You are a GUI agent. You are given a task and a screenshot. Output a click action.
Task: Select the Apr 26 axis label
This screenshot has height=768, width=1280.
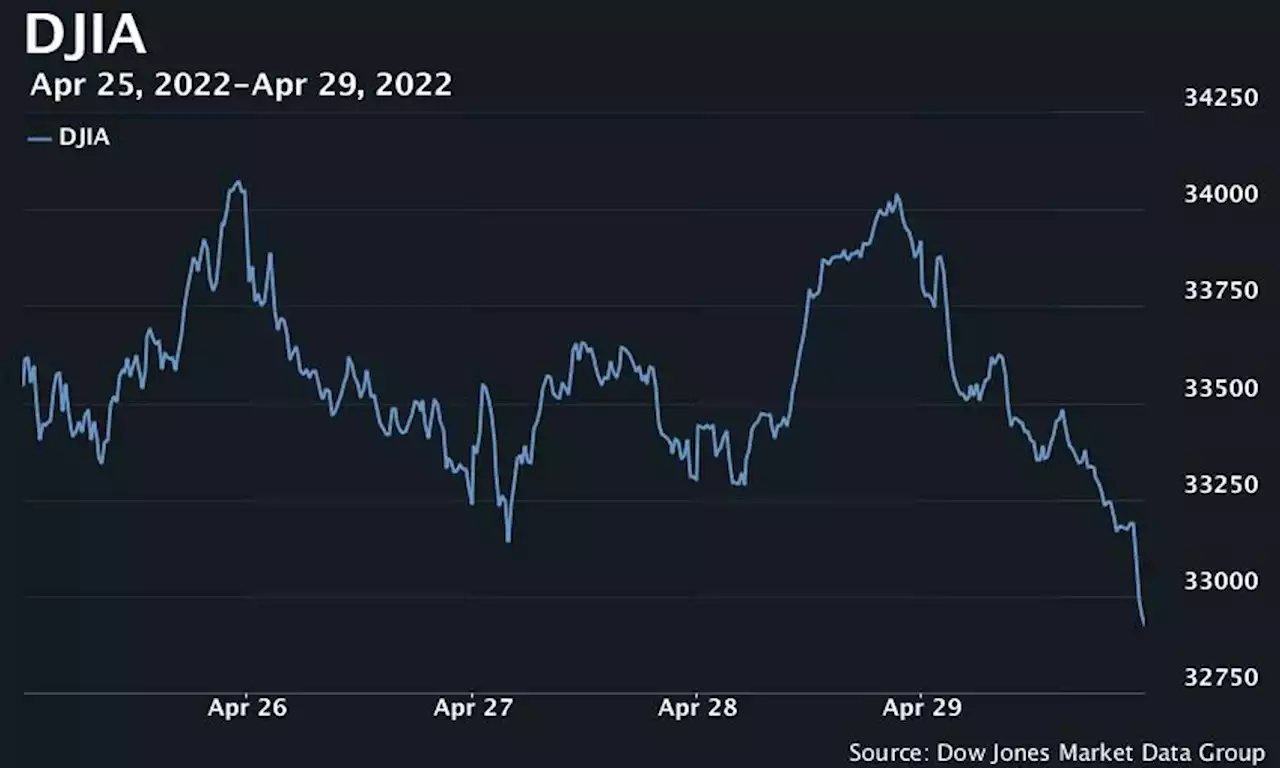(247, 708)
